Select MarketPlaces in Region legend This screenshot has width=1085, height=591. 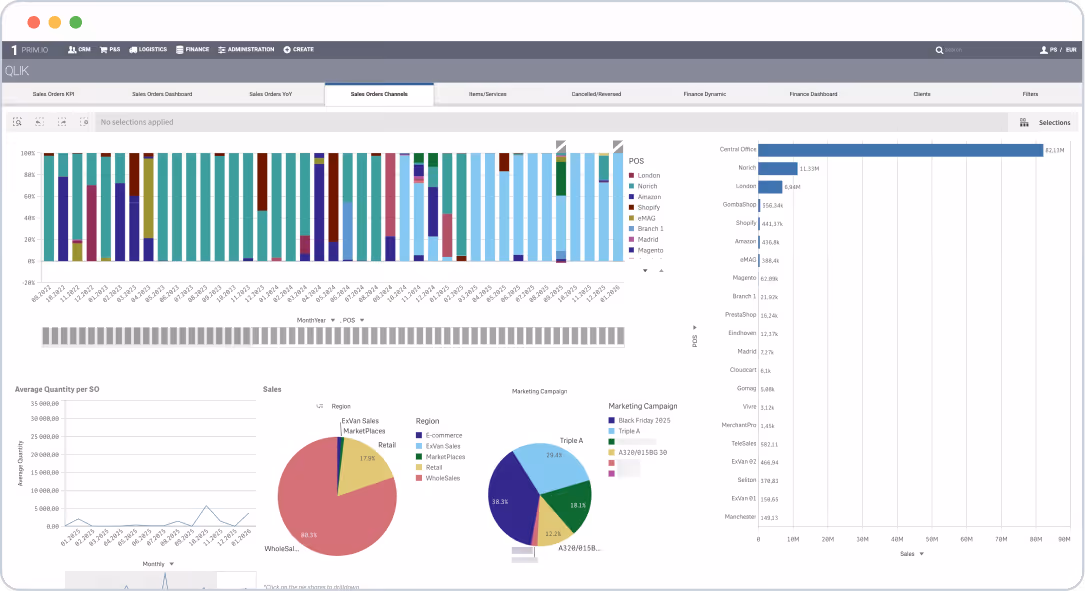point(440,457)
